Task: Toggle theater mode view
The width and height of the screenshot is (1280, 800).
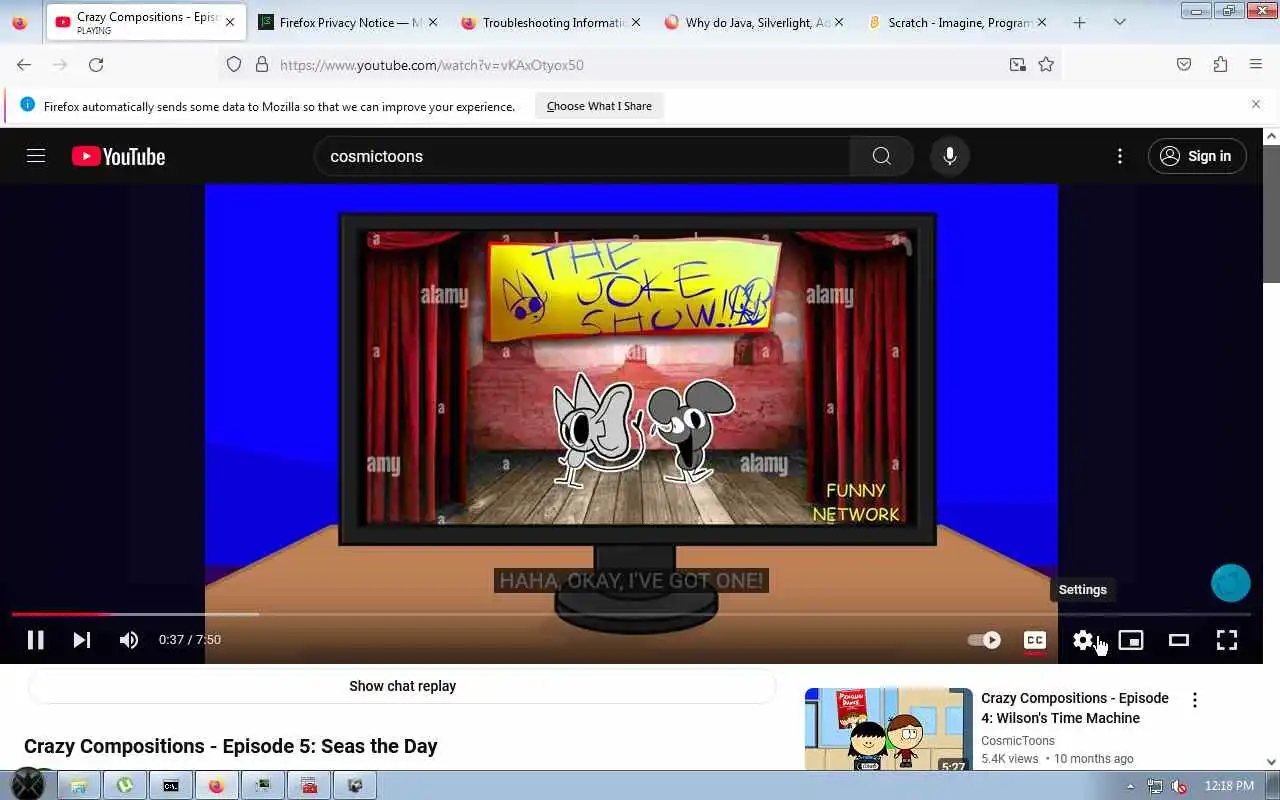Action: (1179, 640)
